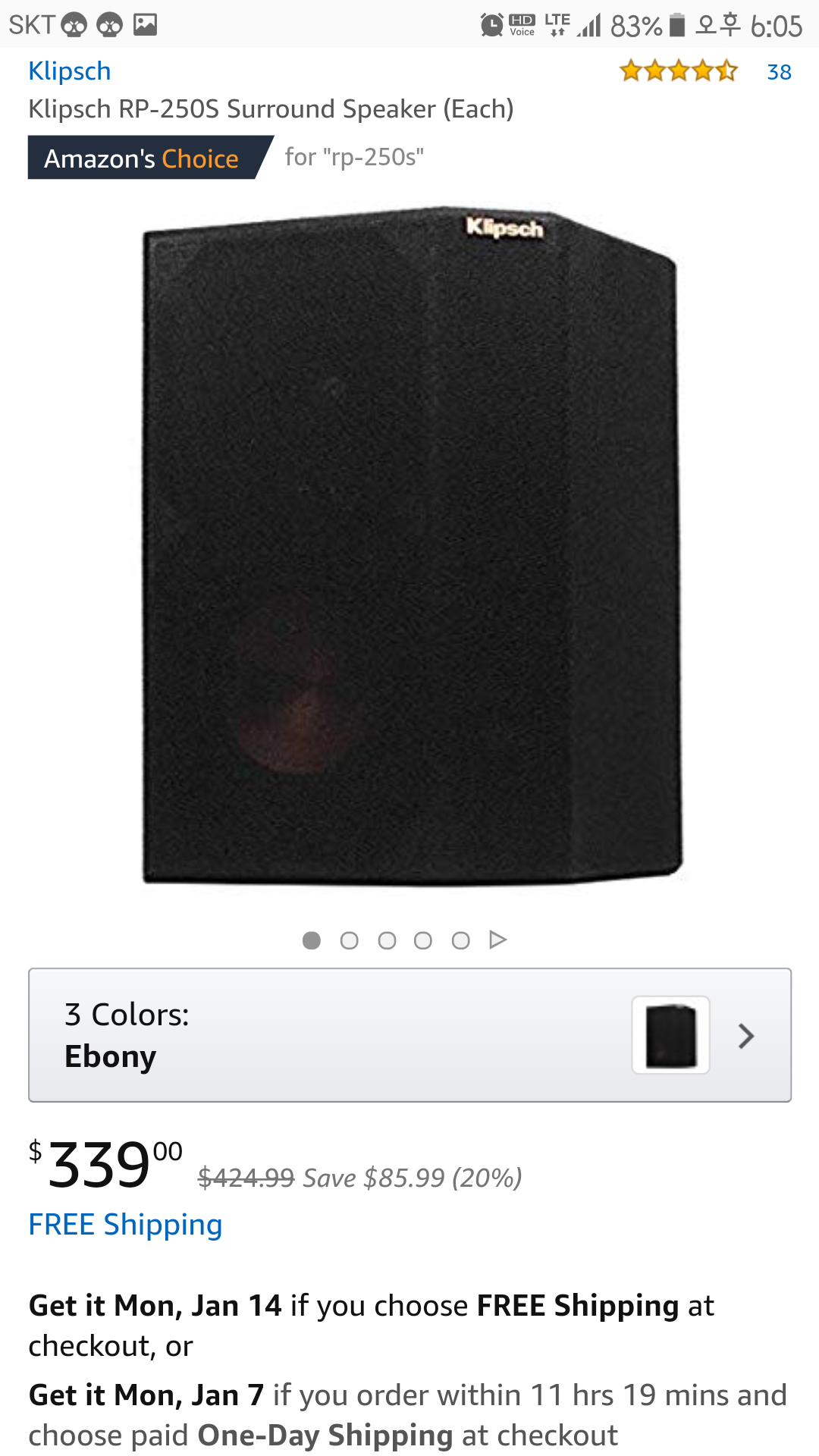Image resolution: width=819 pixels, height=1456 pixels.
Task: Open the Klipsch brand link
Action: 70,71
